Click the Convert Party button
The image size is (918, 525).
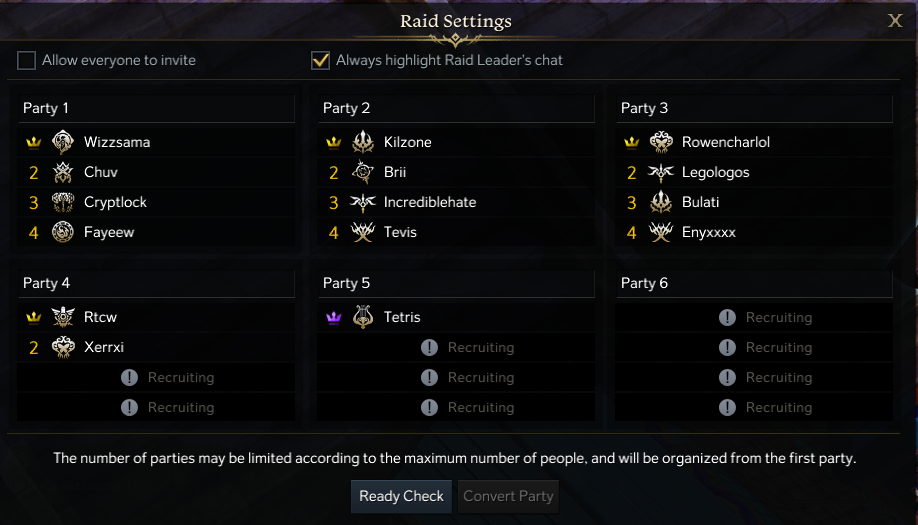(x=508, y=496)
